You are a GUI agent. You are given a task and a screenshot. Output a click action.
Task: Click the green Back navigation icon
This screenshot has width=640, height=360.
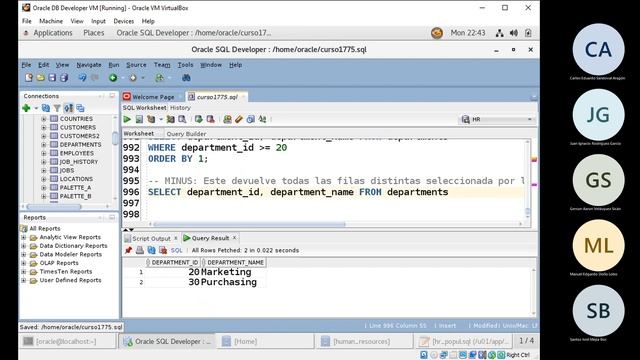(113, 78)
